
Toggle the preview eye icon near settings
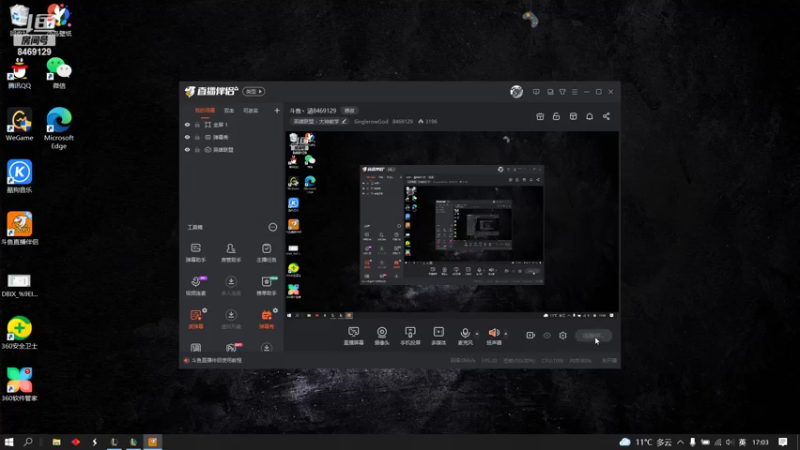[547, 336]
